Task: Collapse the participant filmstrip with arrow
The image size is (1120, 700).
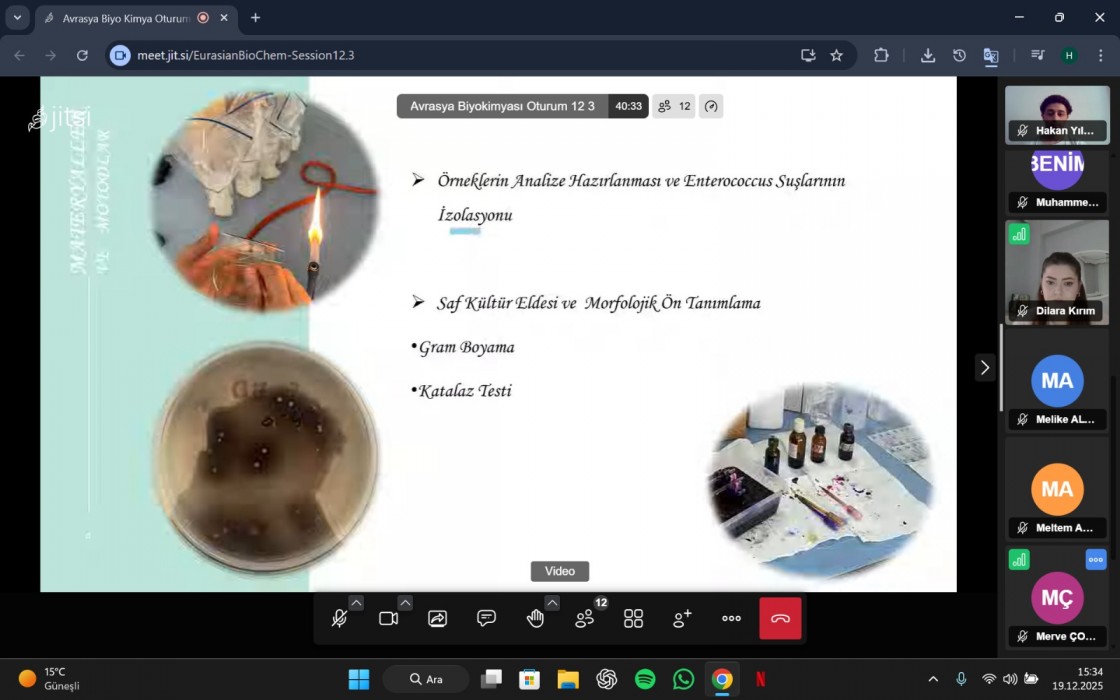Action: pos(984,367)
